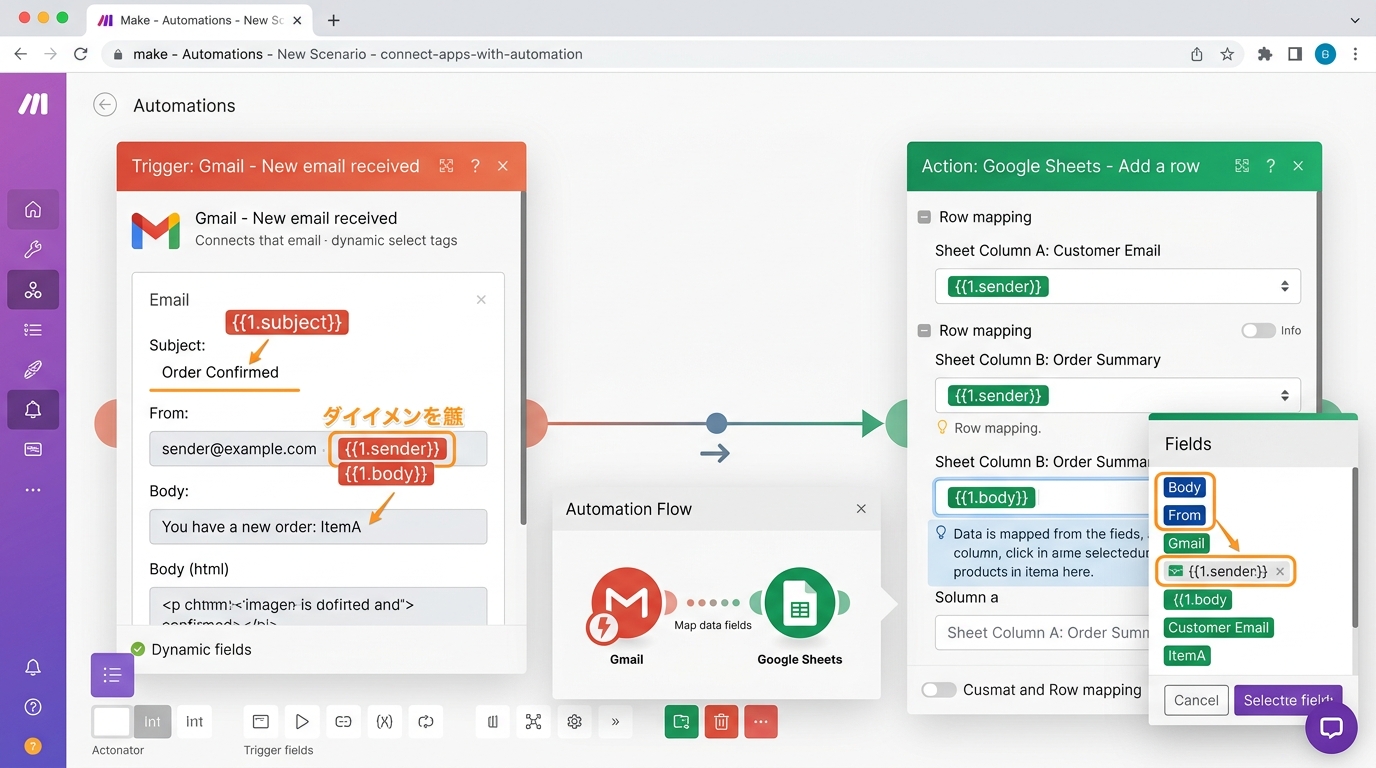Viewport: 1376px width, 768px height.
Task: Choose the Body field in Fields list
Action: (1184, 487)
